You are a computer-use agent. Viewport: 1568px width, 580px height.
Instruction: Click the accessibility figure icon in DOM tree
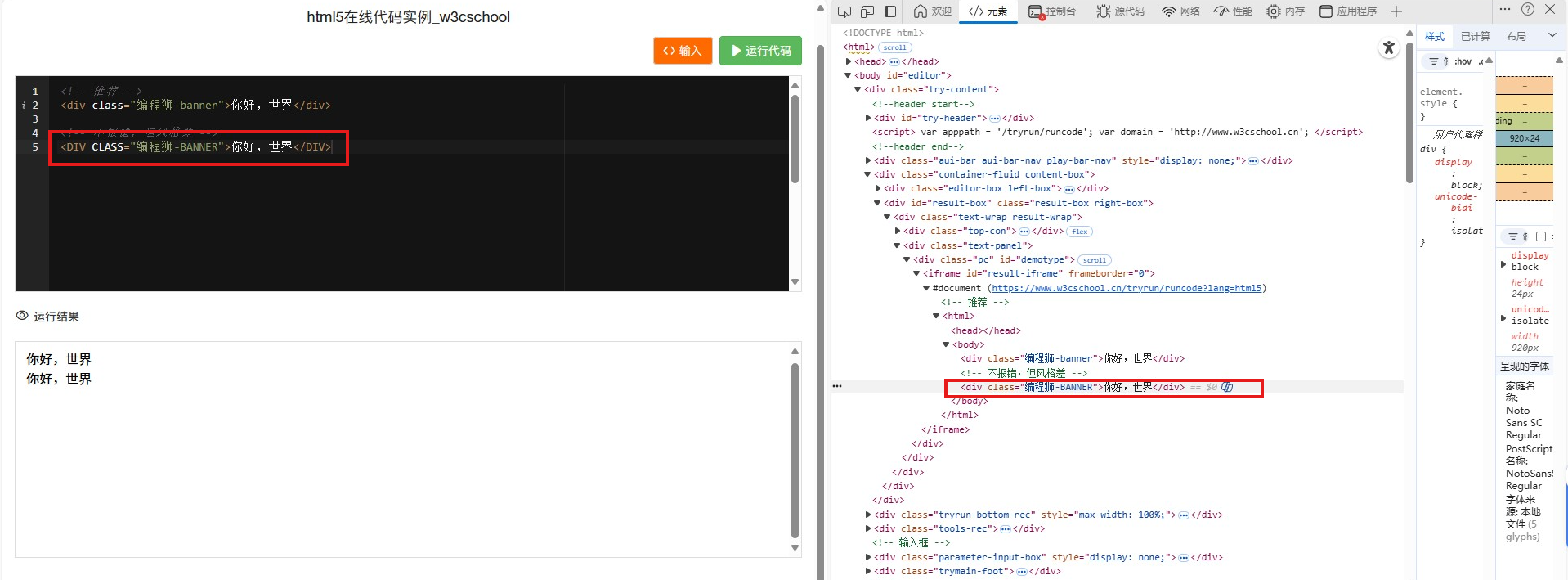coord(1389,47)
